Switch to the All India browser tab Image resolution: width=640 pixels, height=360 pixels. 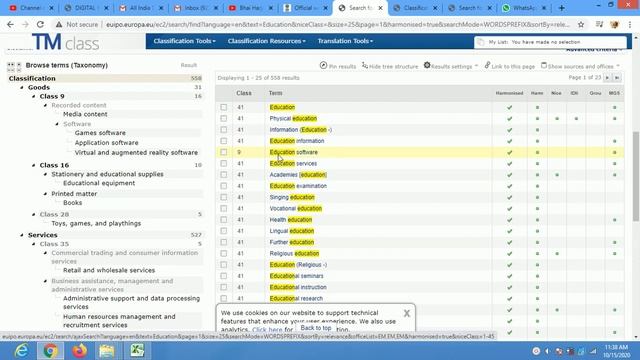tap(140, 8)
